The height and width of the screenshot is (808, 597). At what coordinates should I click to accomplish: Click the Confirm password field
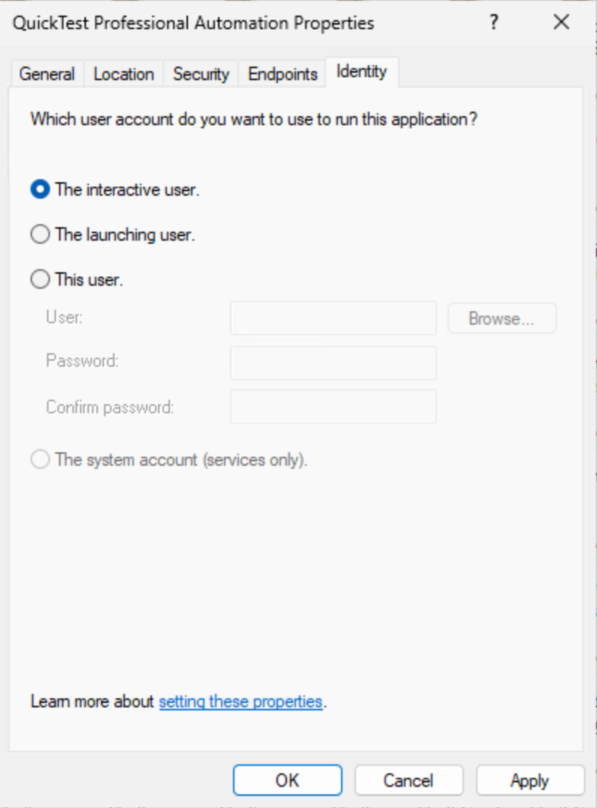point(332,406)
